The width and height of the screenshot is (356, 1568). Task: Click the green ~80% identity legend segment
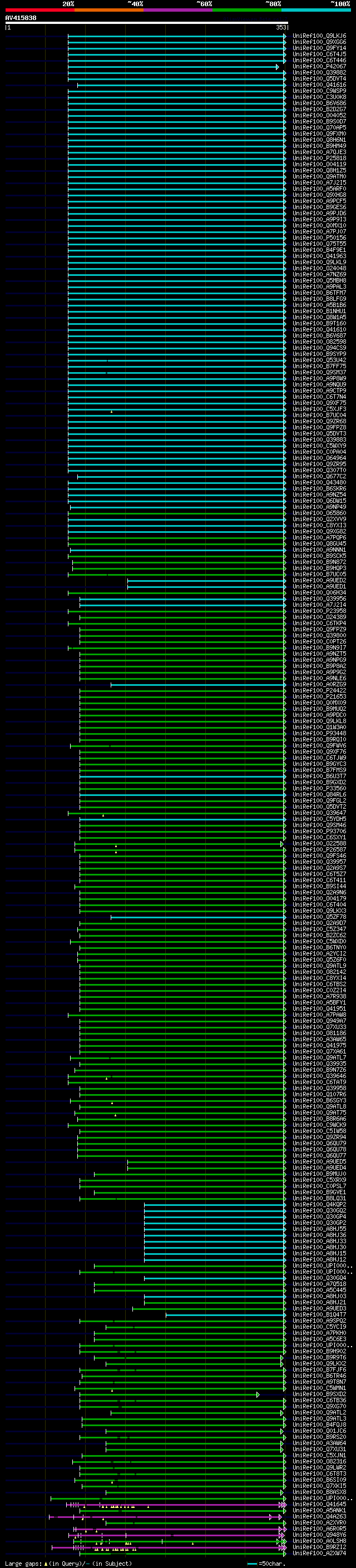[x=247, y=10]
